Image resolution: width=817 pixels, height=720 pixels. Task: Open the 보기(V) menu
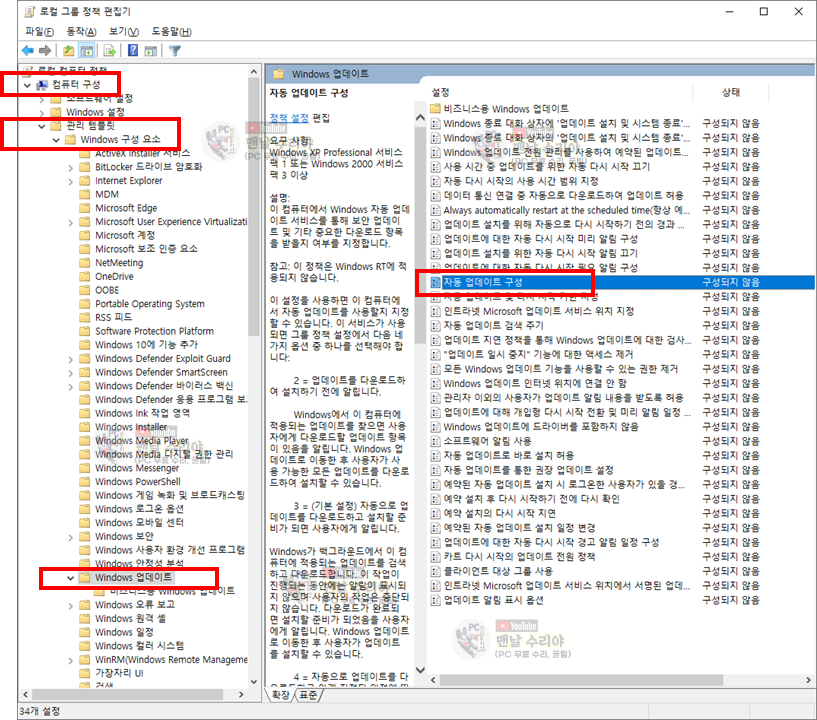coord(124,31)
